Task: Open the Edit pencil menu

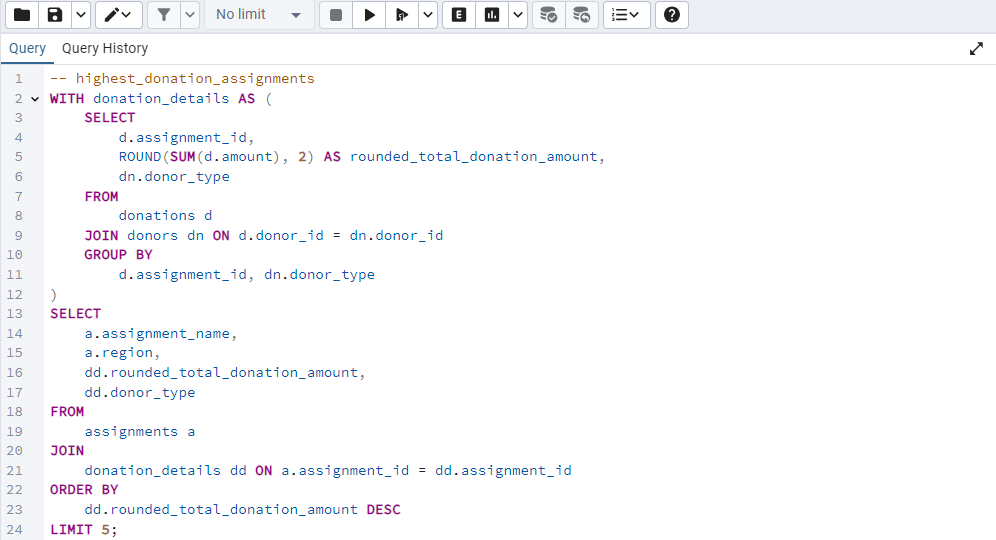Action: pyautogui.click(x=118, y=15)
